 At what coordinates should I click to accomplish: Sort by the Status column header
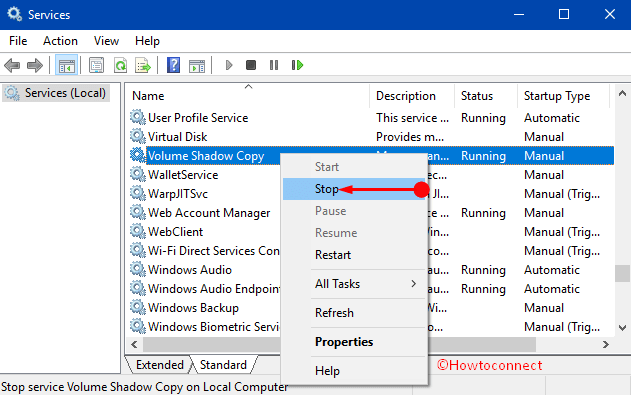[486, 96]
